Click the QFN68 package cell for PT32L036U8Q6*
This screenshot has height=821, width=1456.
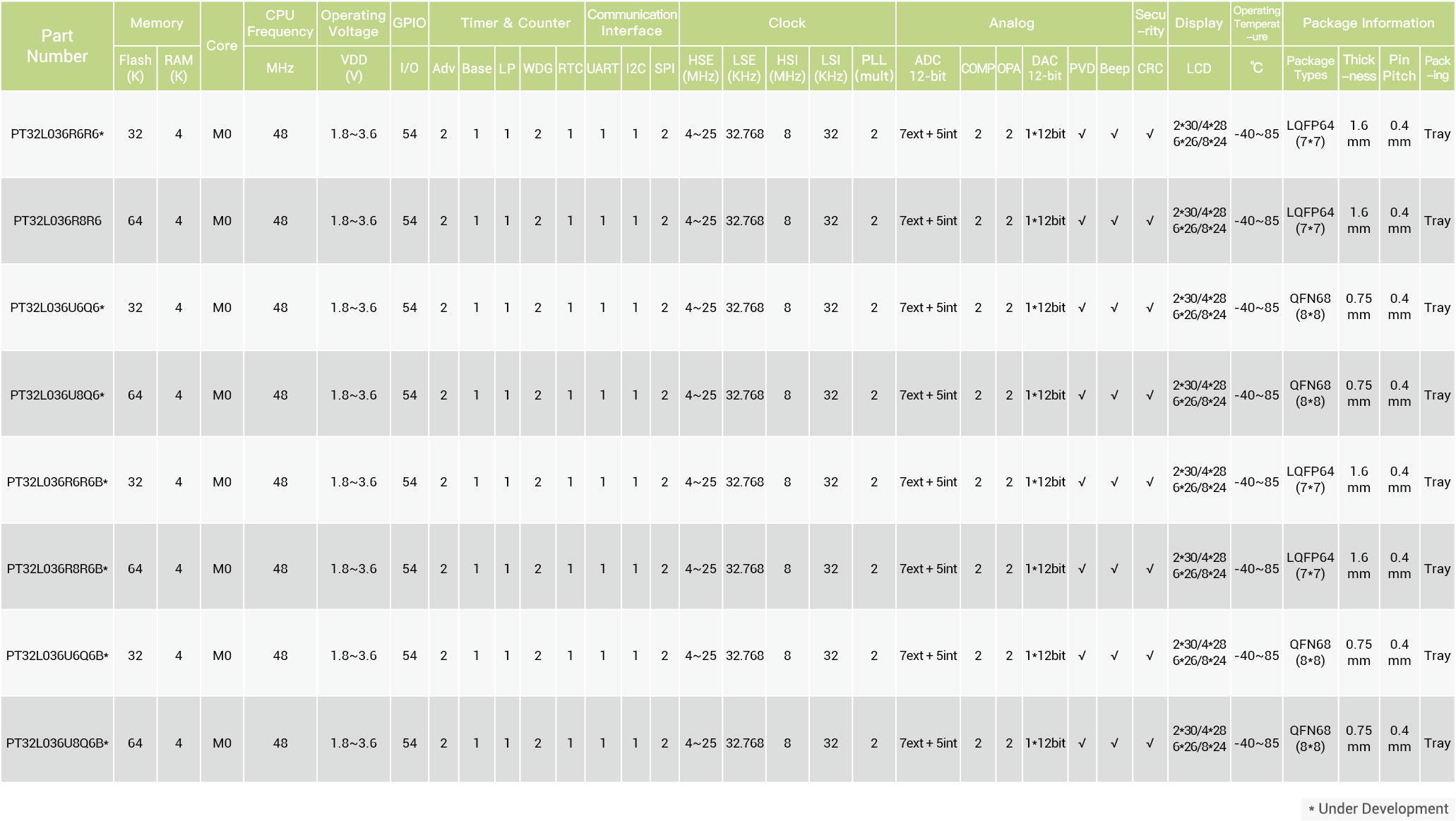point(1310,394)
